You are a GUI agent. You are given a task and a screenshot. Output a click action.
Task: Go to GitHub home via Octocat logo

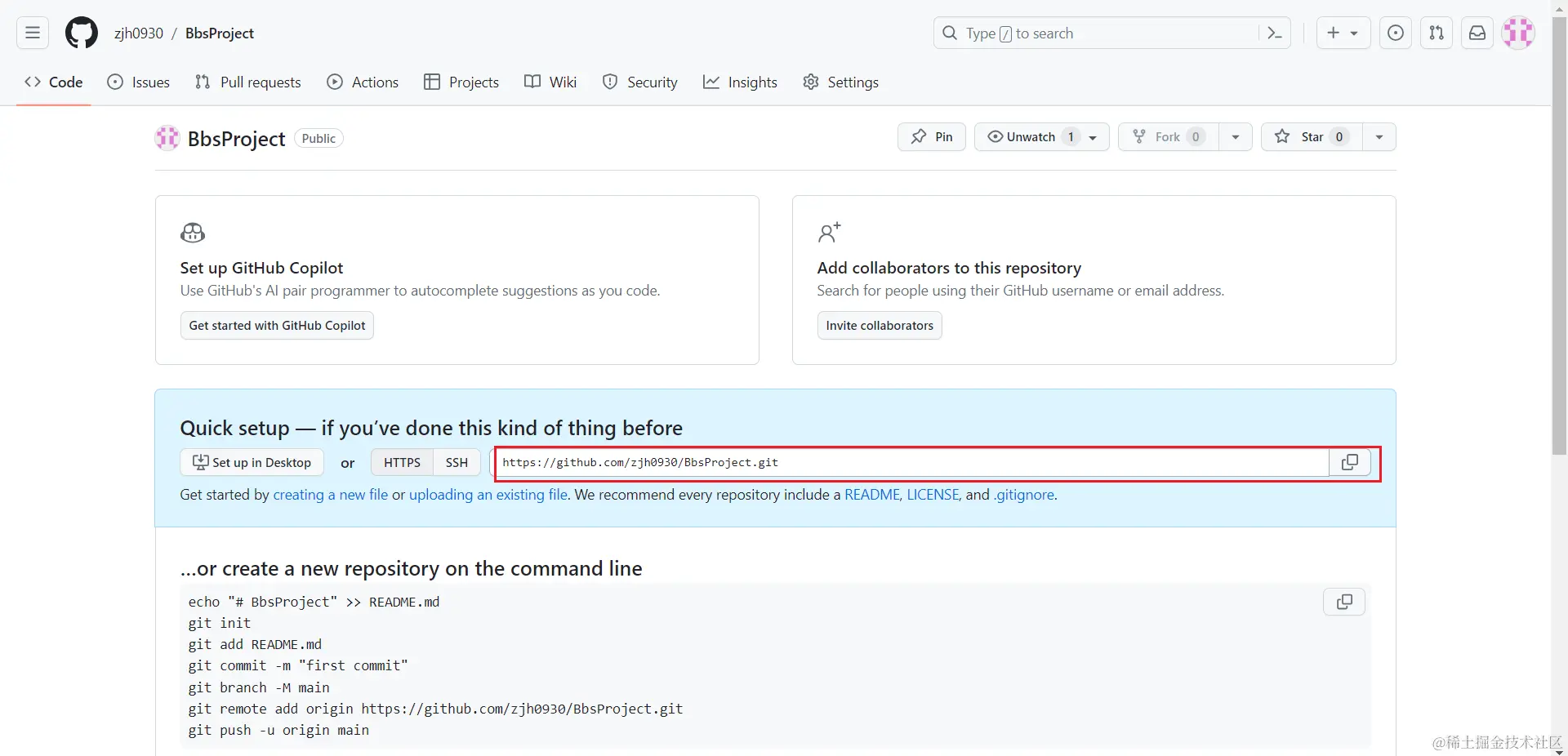pyautogui.click(x=82, y=33)
